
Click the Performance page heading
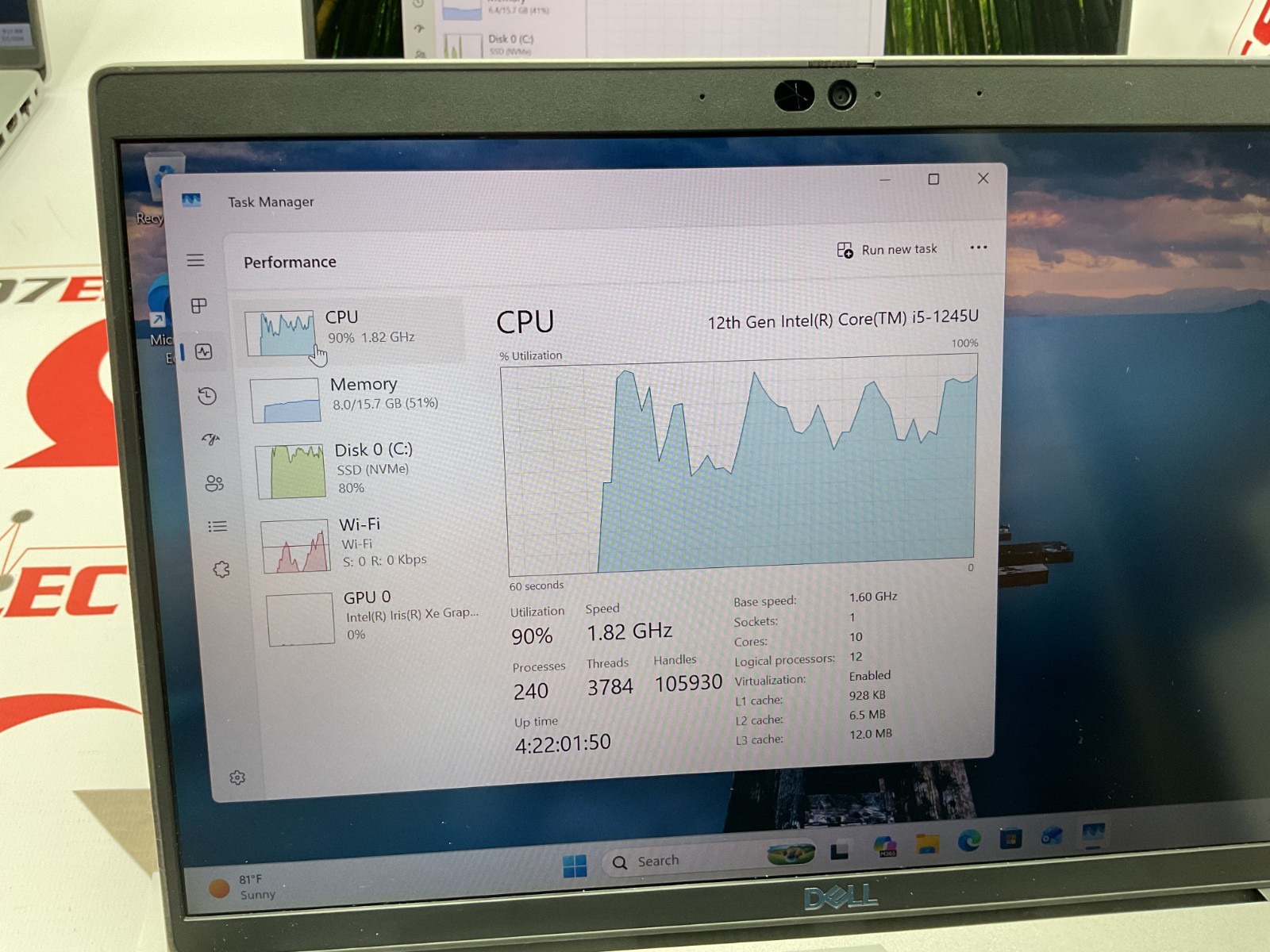290,262
